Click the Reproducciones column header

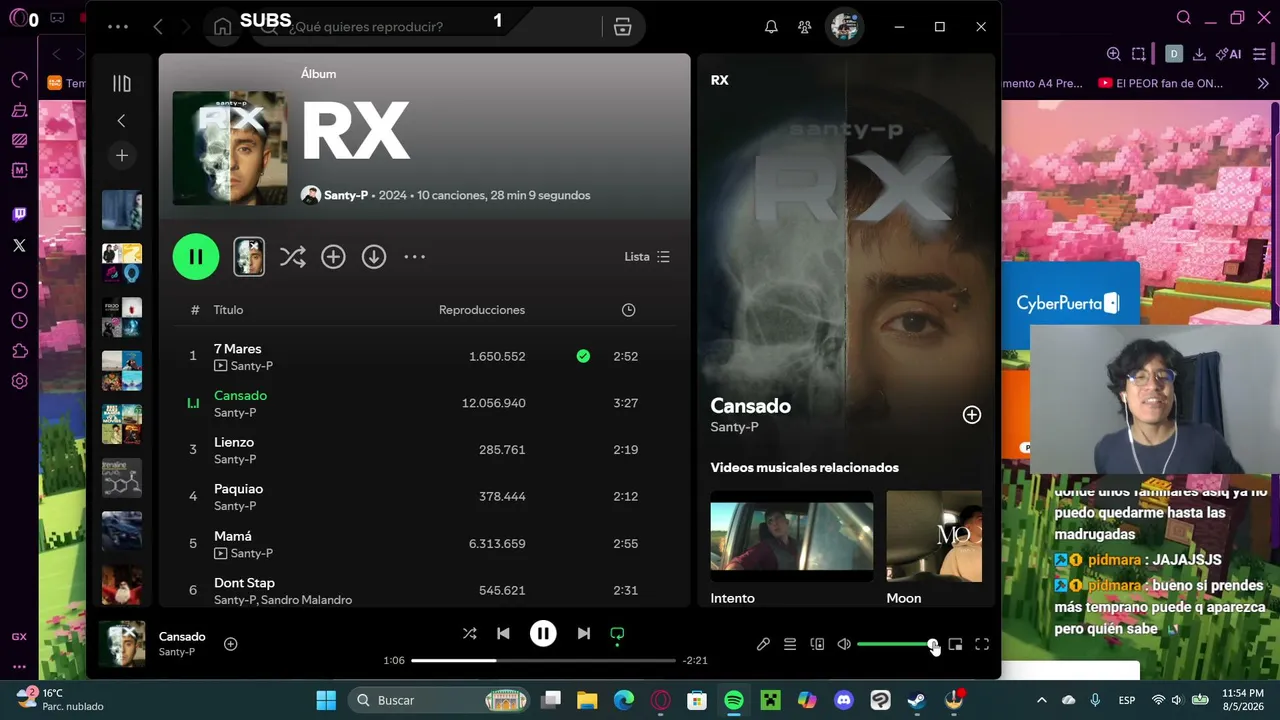coord(482,310)
